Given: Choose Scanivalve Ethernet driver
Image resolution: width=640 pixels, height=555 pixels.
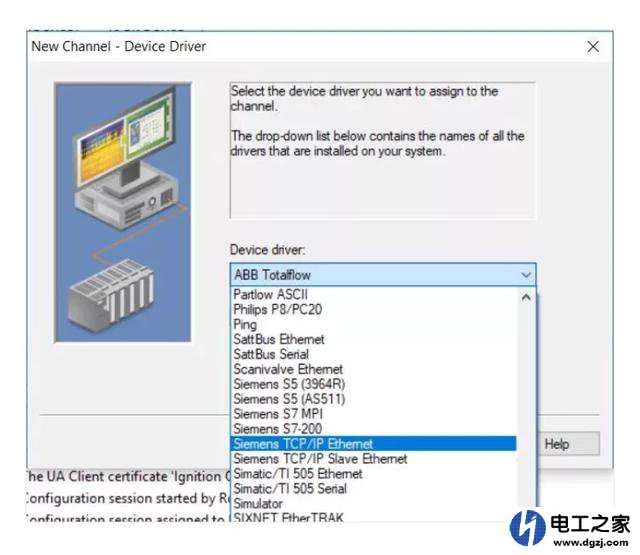Looking at the screenshot, I should tap(373, 369).
